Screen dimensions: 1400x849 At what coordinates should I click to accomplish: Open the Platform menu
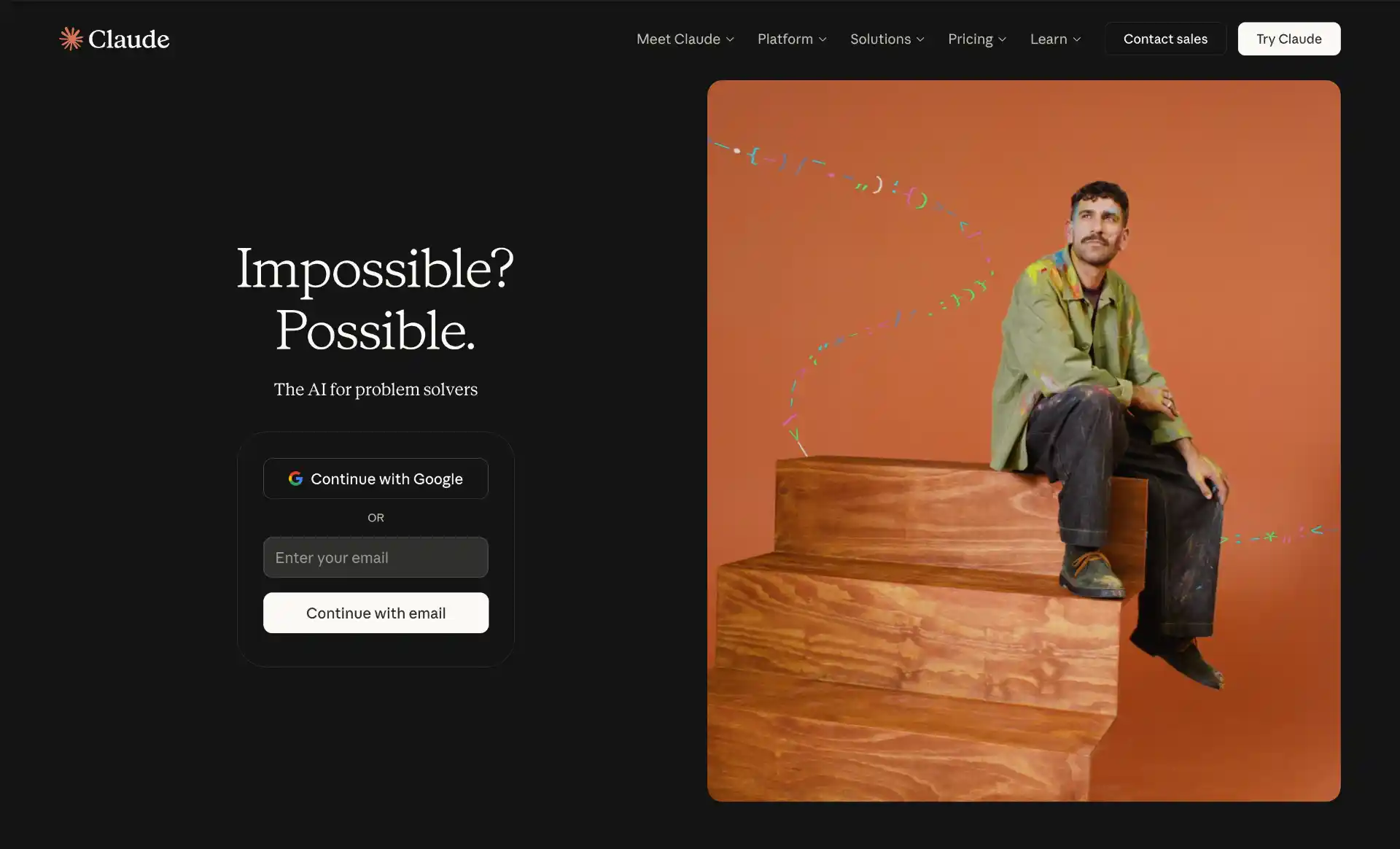click(793, 39)
